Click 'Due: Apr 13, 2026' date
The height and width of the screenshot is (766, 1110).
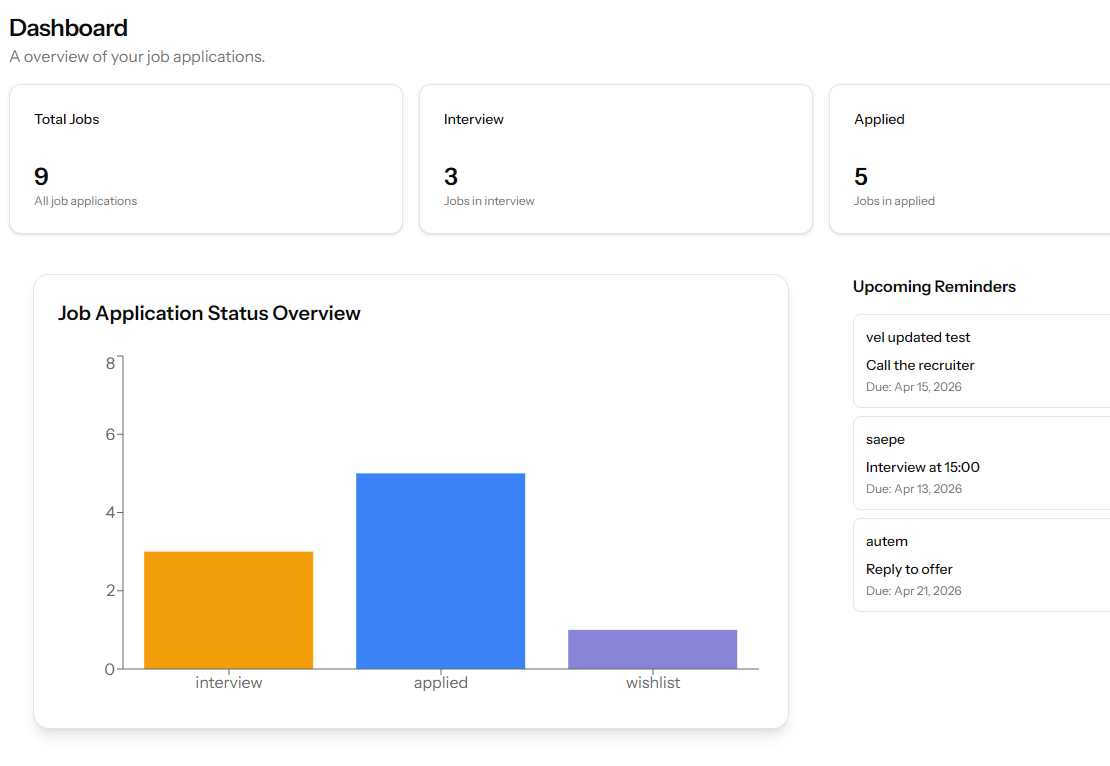[x=914, y=488]
